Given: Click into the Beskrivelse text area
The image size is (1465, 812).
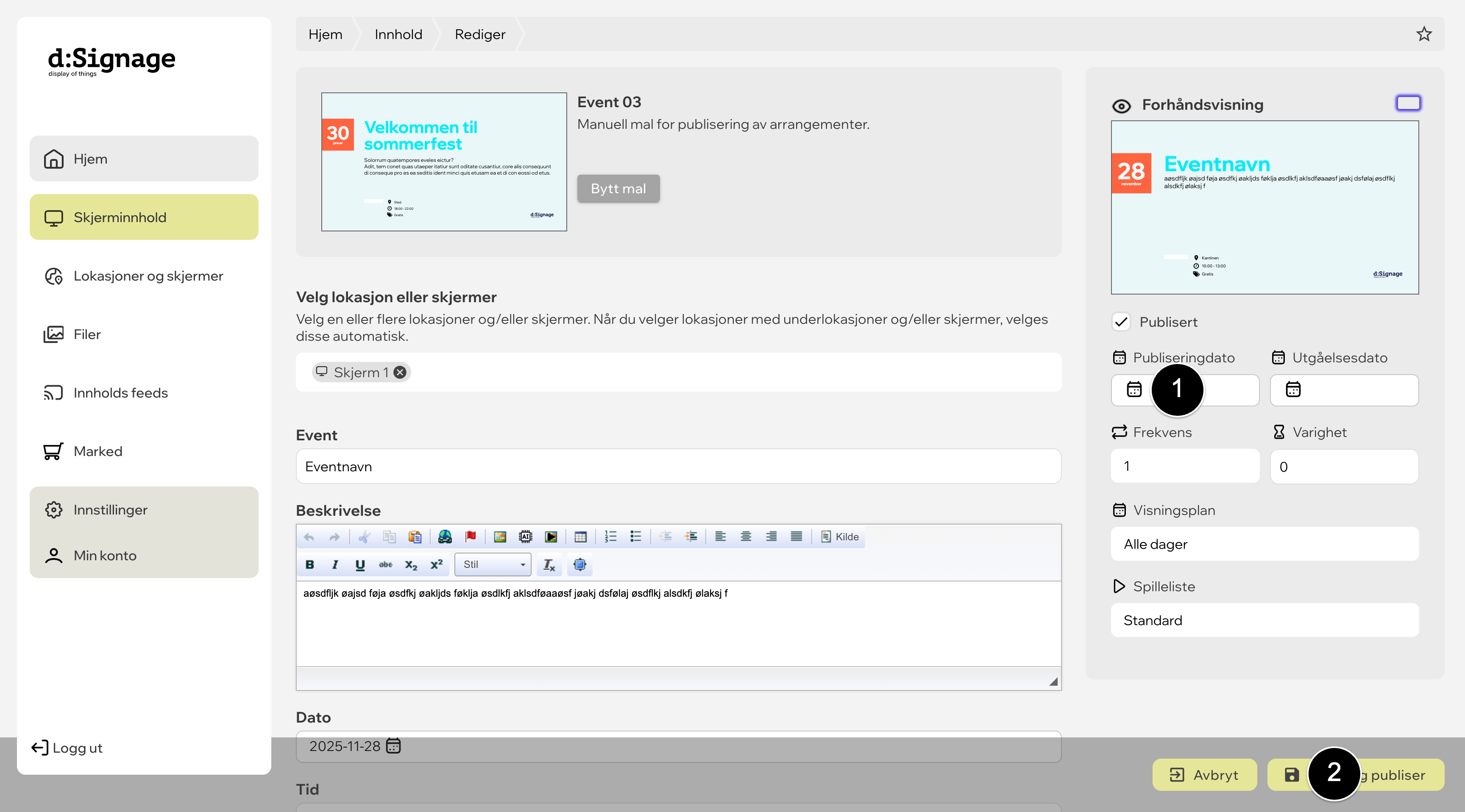Looking at the screenshot, I should [x=679, y=624].
